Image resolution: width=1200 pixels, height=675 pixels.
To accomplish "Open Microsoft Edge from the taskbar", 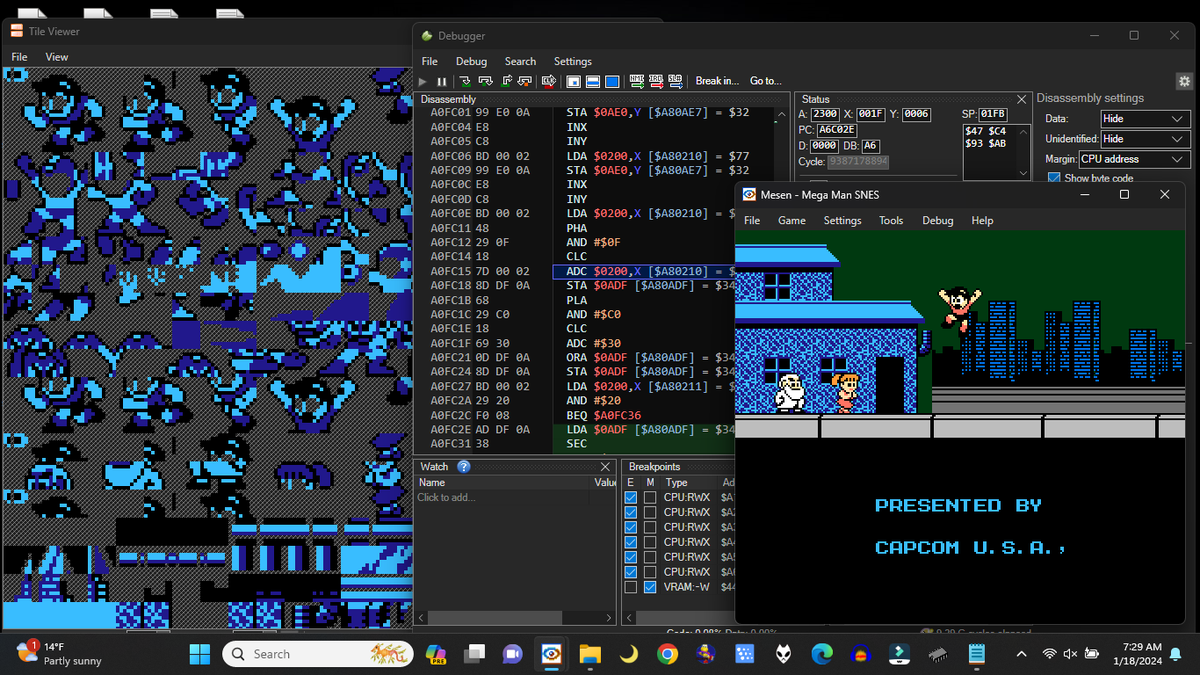I will [x=822, y=654].
